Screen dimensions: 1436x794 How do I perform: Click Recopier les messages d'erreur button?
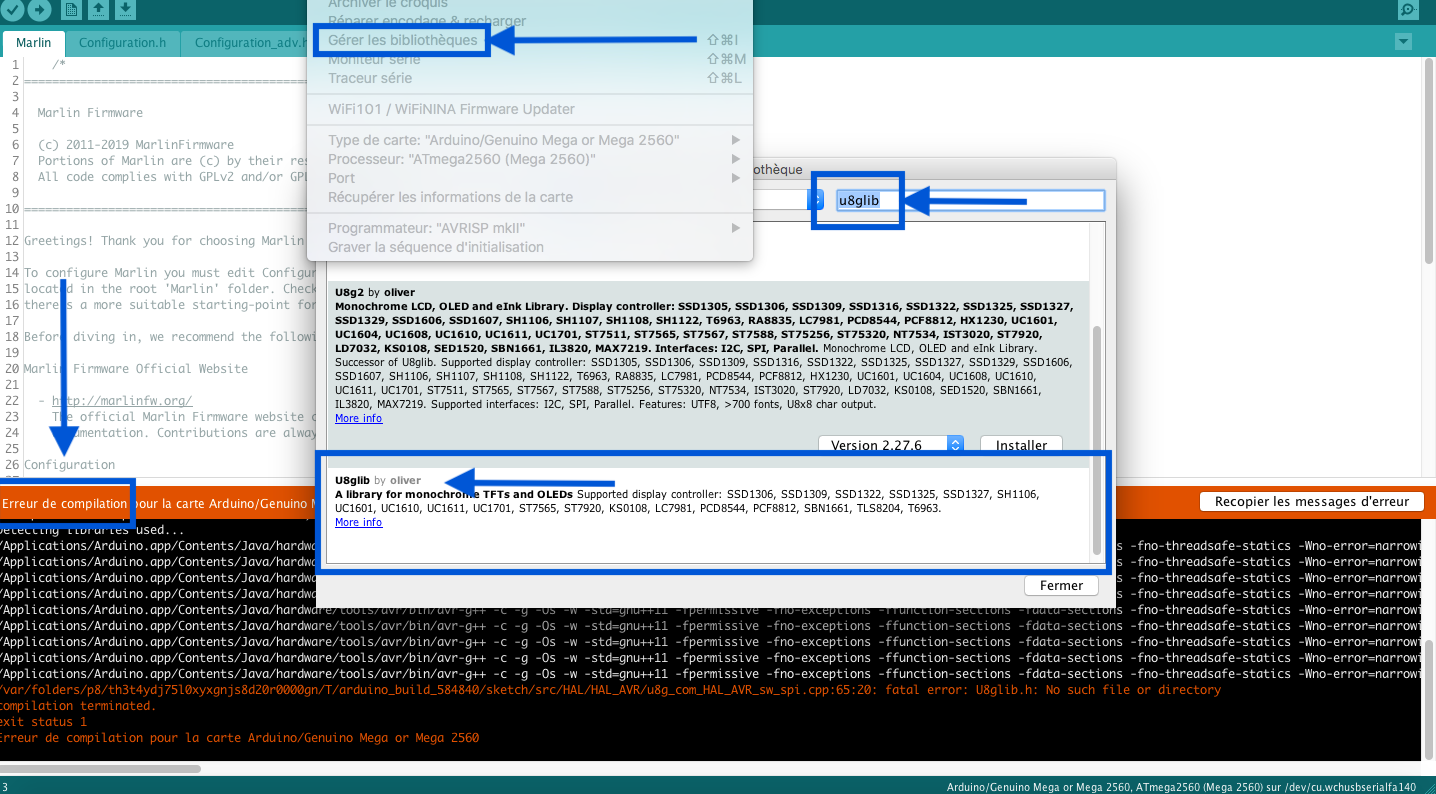[1310, 501]
